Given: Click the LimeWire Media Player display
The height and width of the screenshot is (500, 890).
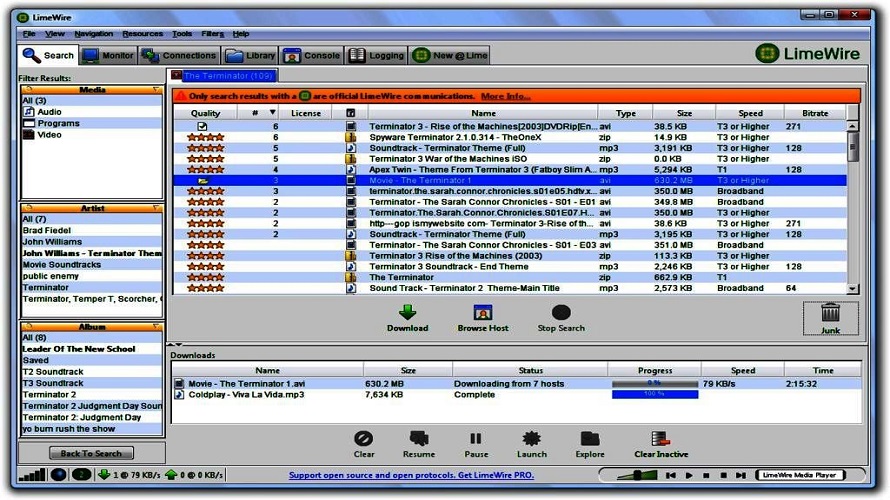Looking at the screenshot, I should click(800, 475).
